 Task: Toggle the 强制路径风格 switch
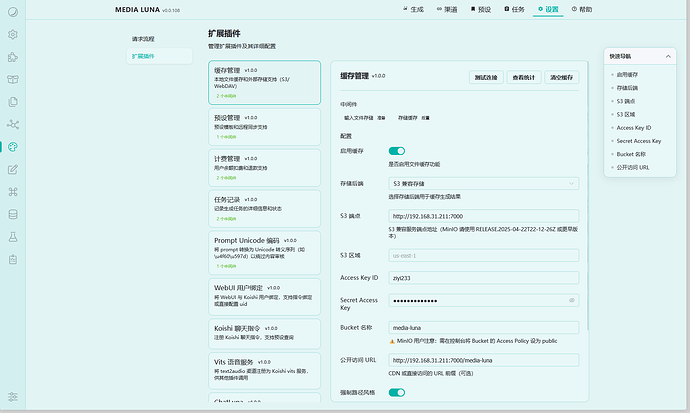pyautogui.click(x=397, y=393)
